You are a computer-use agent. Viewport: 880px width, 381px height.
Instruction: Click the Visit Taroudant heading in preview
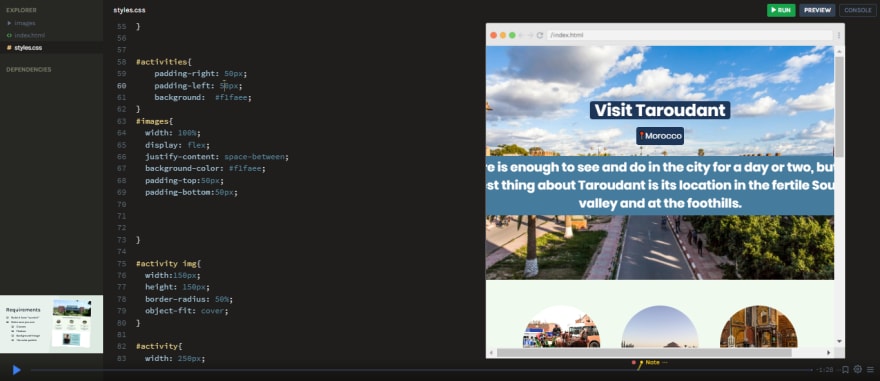pyautogui.click(x=660, y=110)
